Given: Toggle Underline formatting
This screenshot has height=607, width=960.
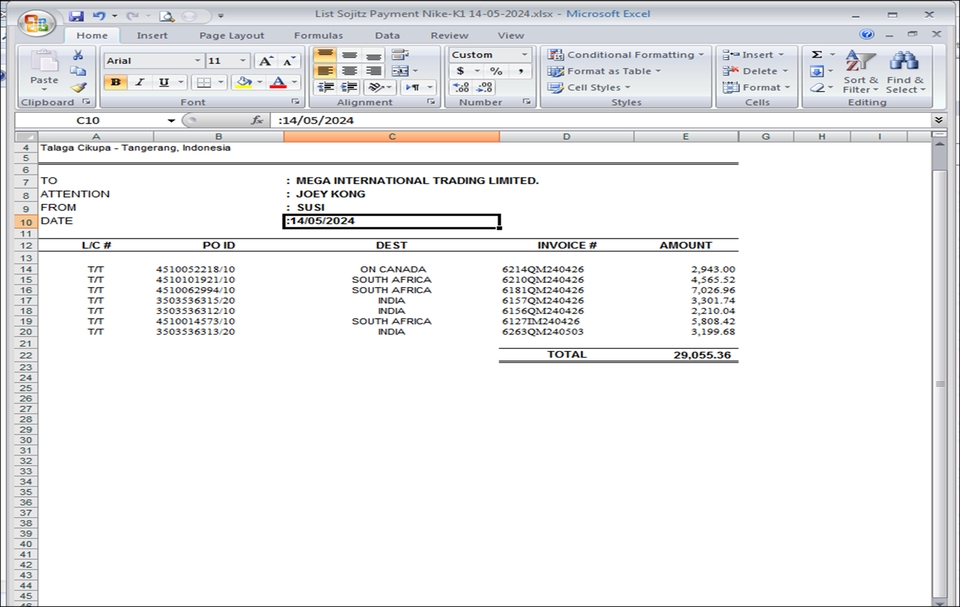Looking at the screenshot, I should tap(163, 82).
